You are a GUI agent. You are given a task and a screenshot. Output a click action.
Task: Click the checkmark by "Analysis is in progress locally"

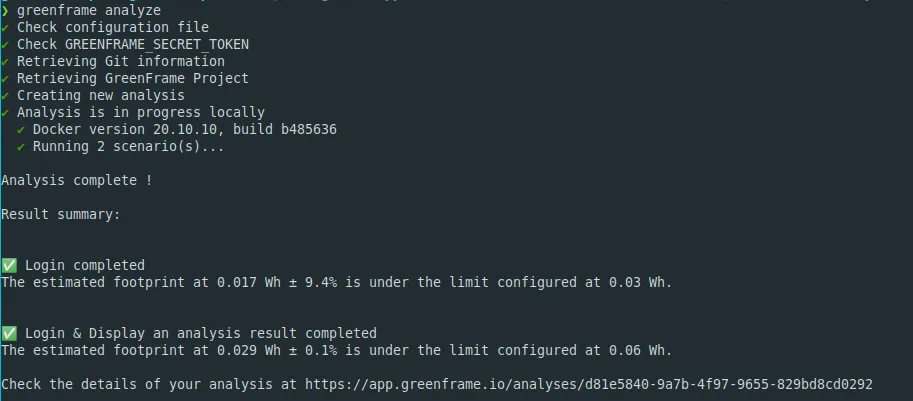[x=5, y=112]
